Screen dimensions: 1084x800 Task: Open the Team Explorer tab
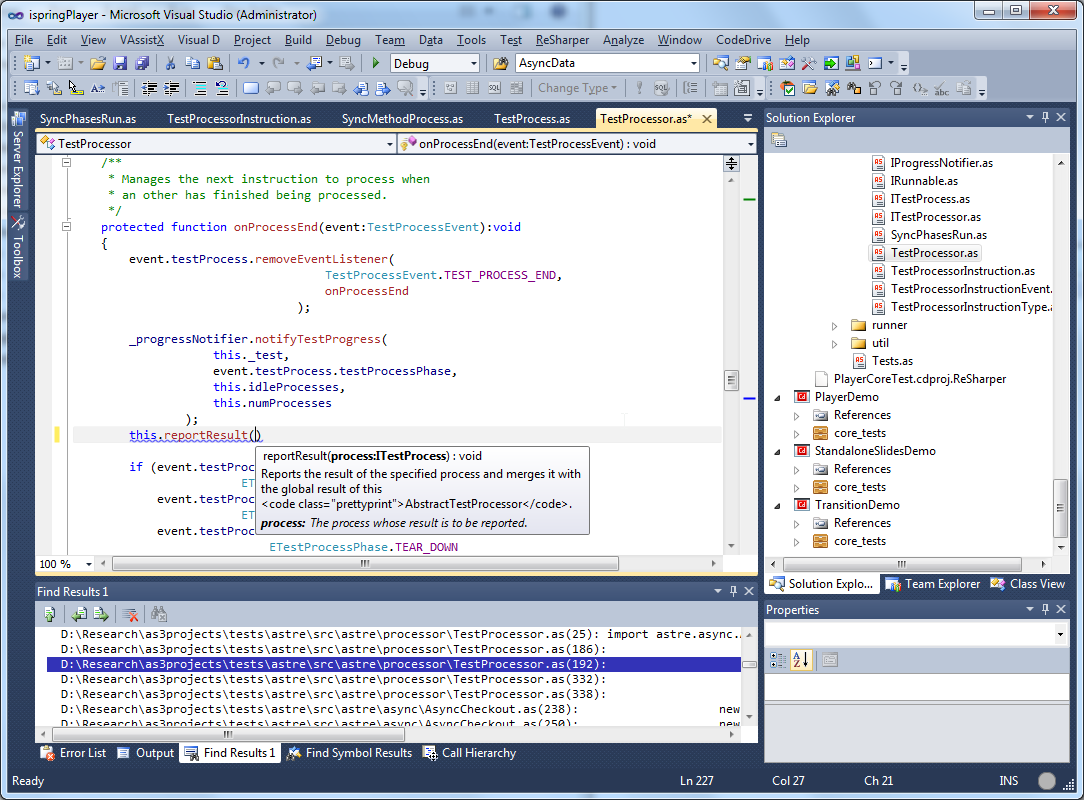coord(933,584)
